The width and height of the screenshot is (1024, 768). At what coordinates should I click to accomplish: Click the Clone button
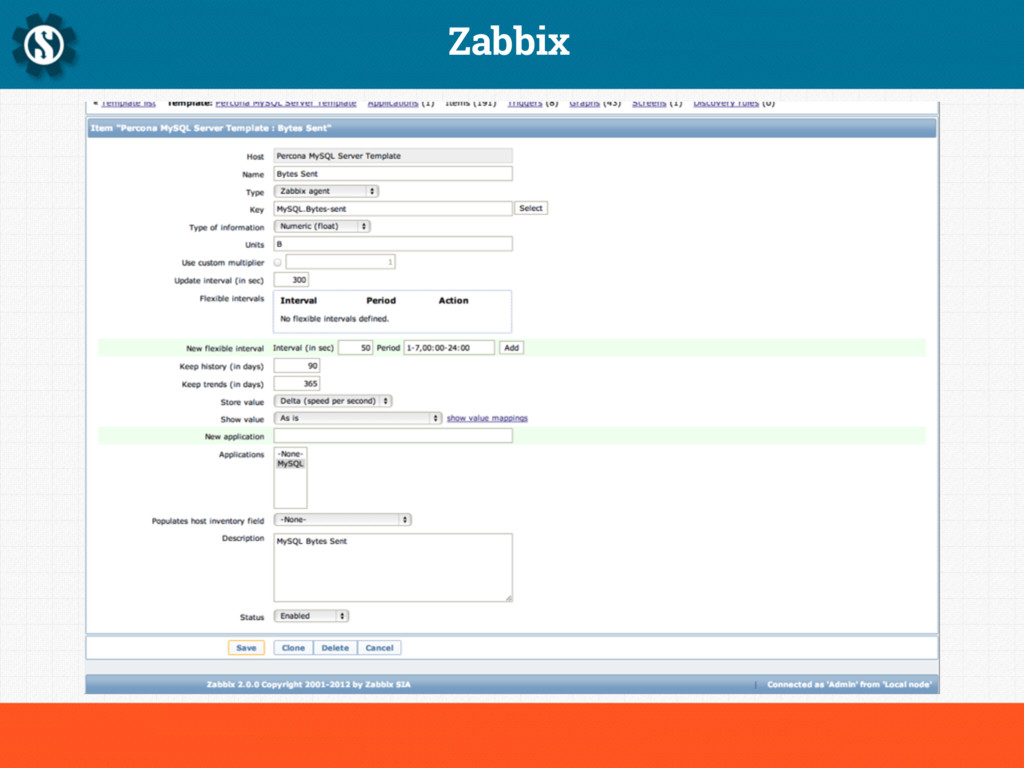pos(293,648)
